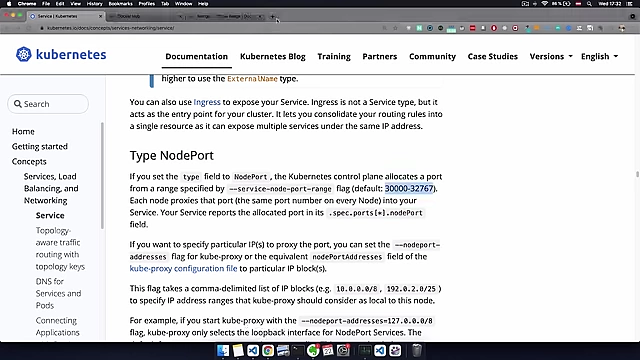640x360 pixels.
Task: Open the Apple menu
Action: point(9,4)
